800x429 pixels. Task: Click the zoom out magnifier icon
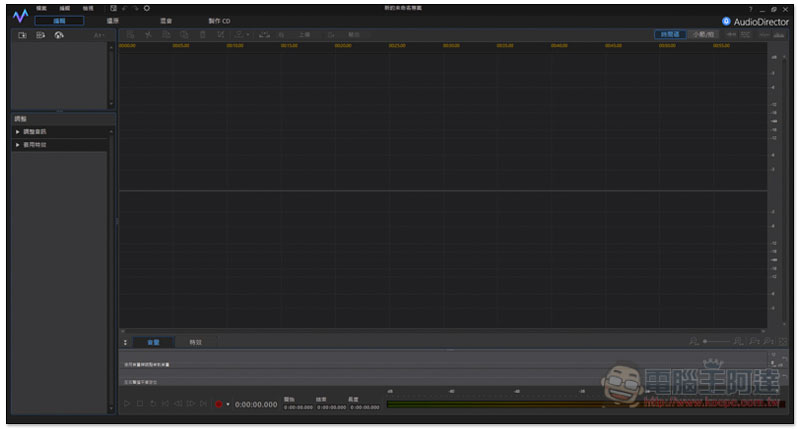point(694,341)
